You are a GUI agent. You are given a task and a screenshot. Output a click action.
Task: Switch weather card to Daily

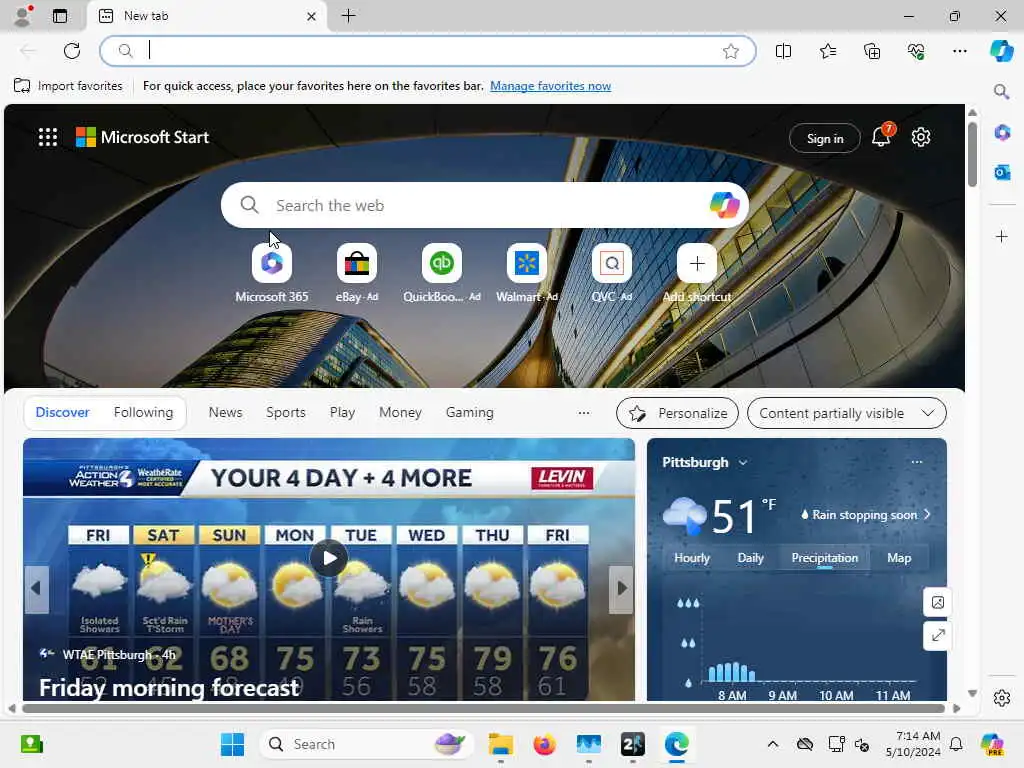[x=750, y=558]
